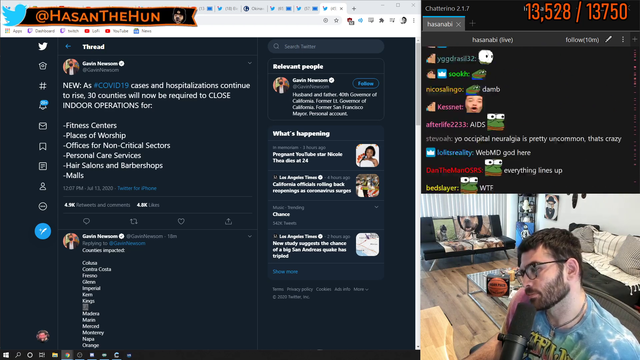Click the Twitter for iPhone link
This screenshot has width=640, height=360.
pyautogui.click(x=137, y=188)
